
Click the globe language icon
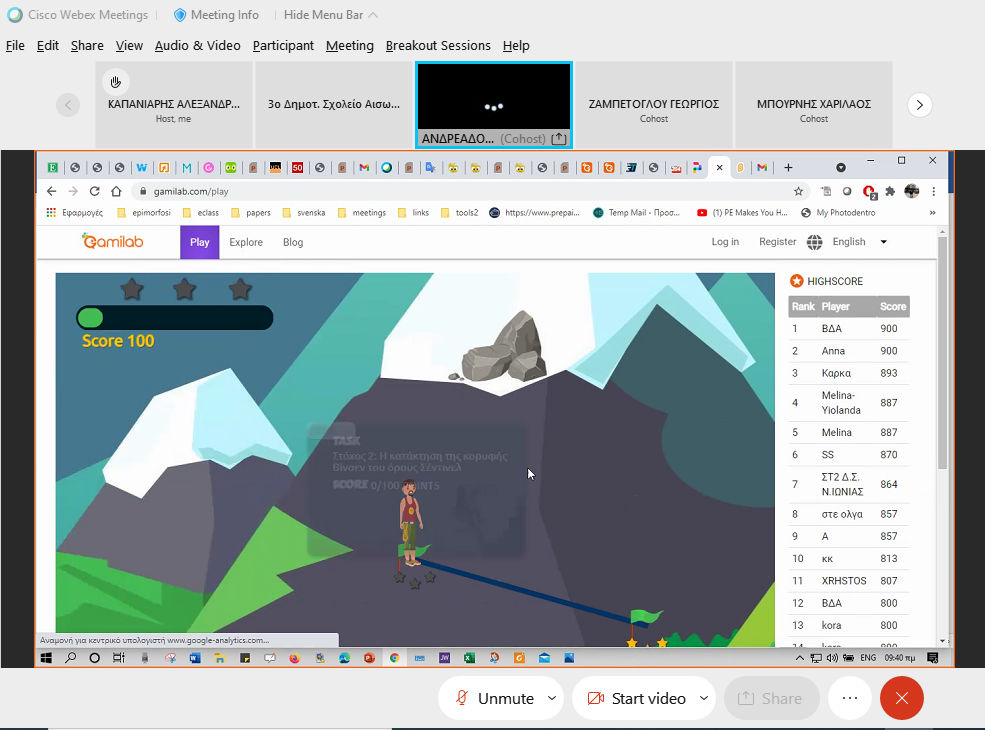815,242
